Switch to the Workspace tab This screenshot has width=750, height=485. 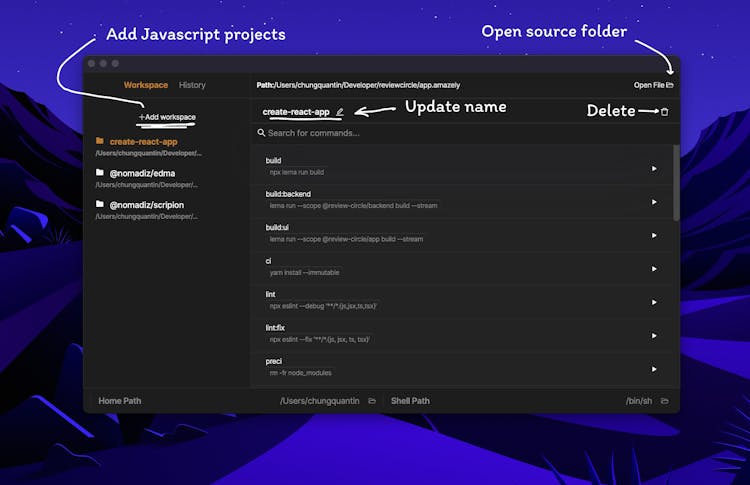[x=146, y=85]
